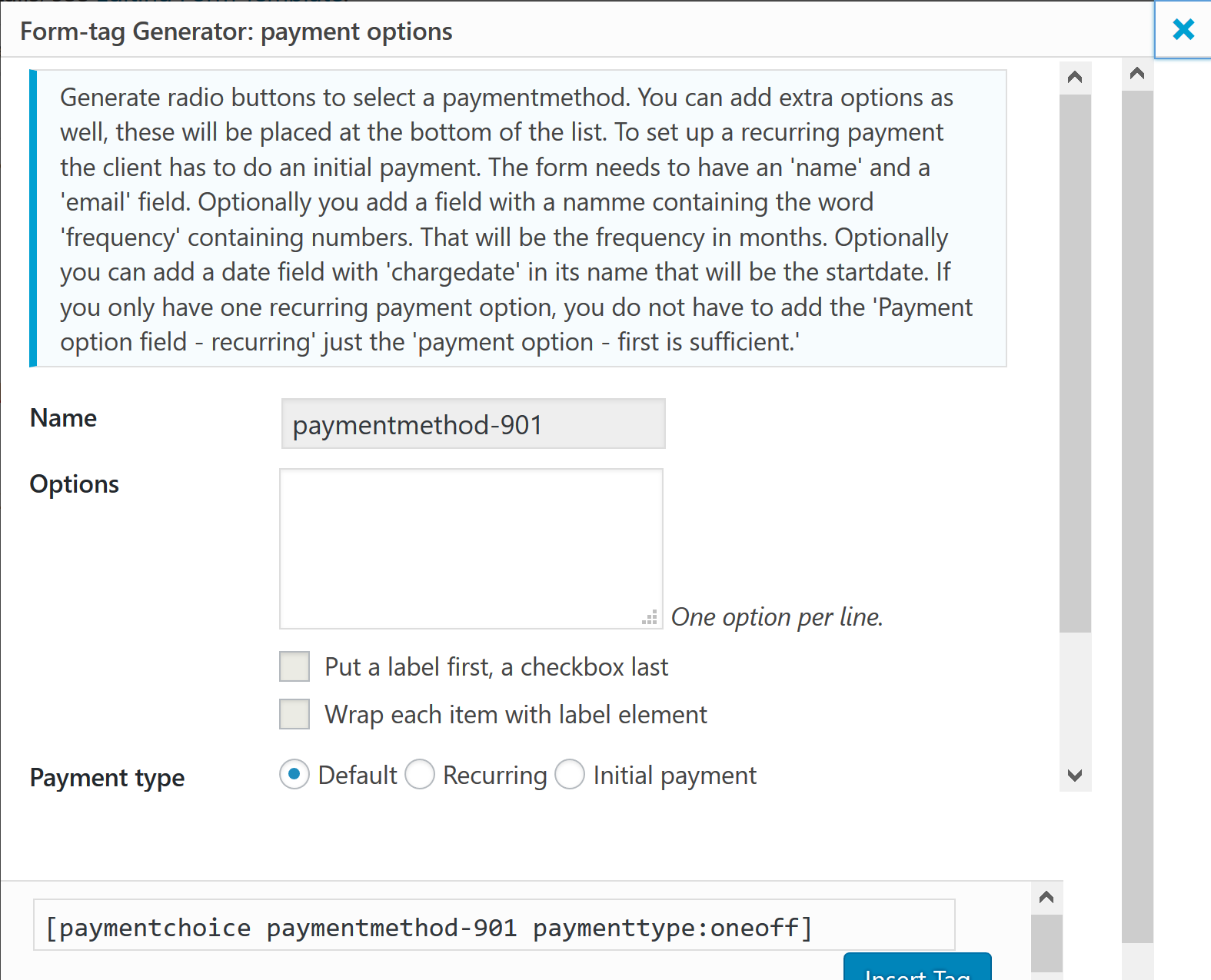The width and height of the screenshot is (1211, 980).
Task: Click the 'Initial payment' label text
Action: point(674,776)
